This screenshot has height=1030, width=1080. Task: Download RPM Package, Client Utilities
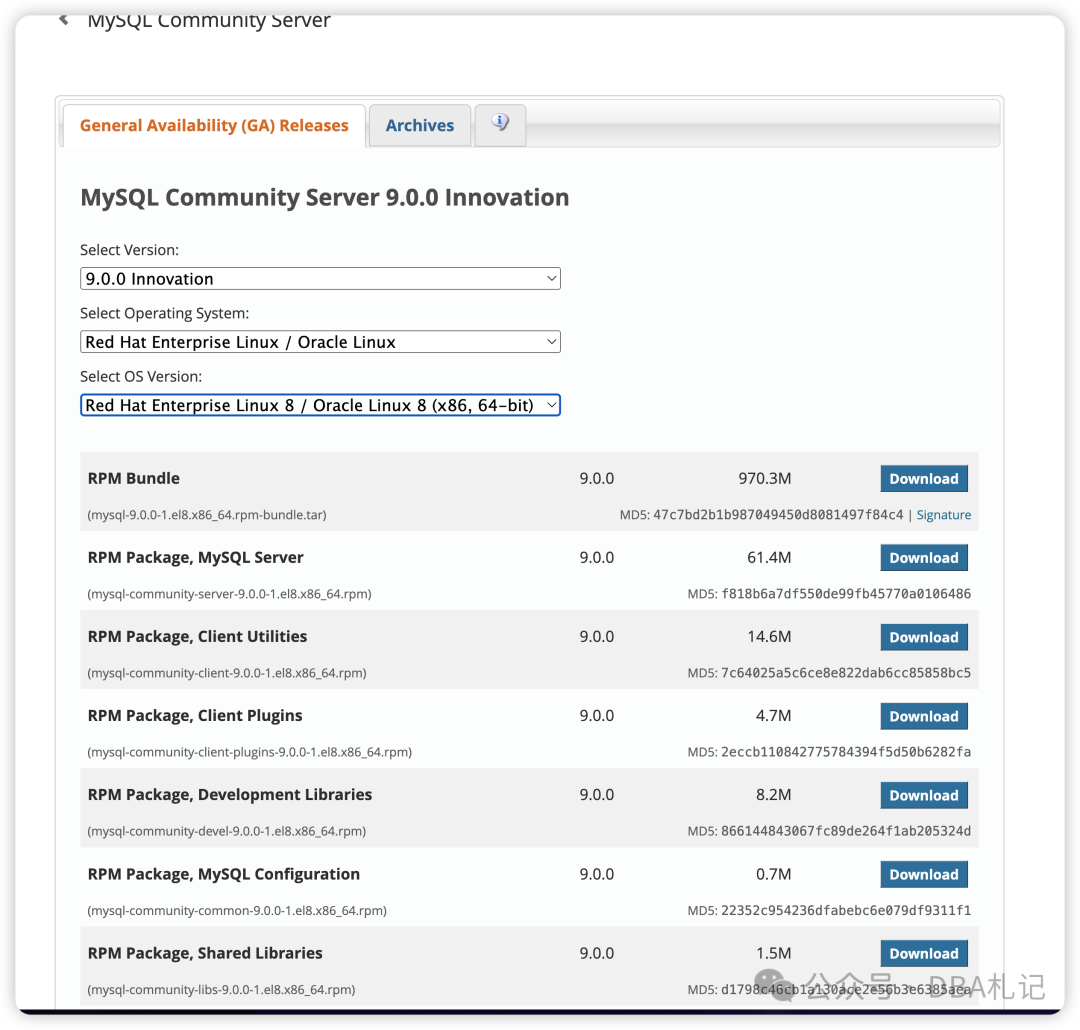[924, 637]
